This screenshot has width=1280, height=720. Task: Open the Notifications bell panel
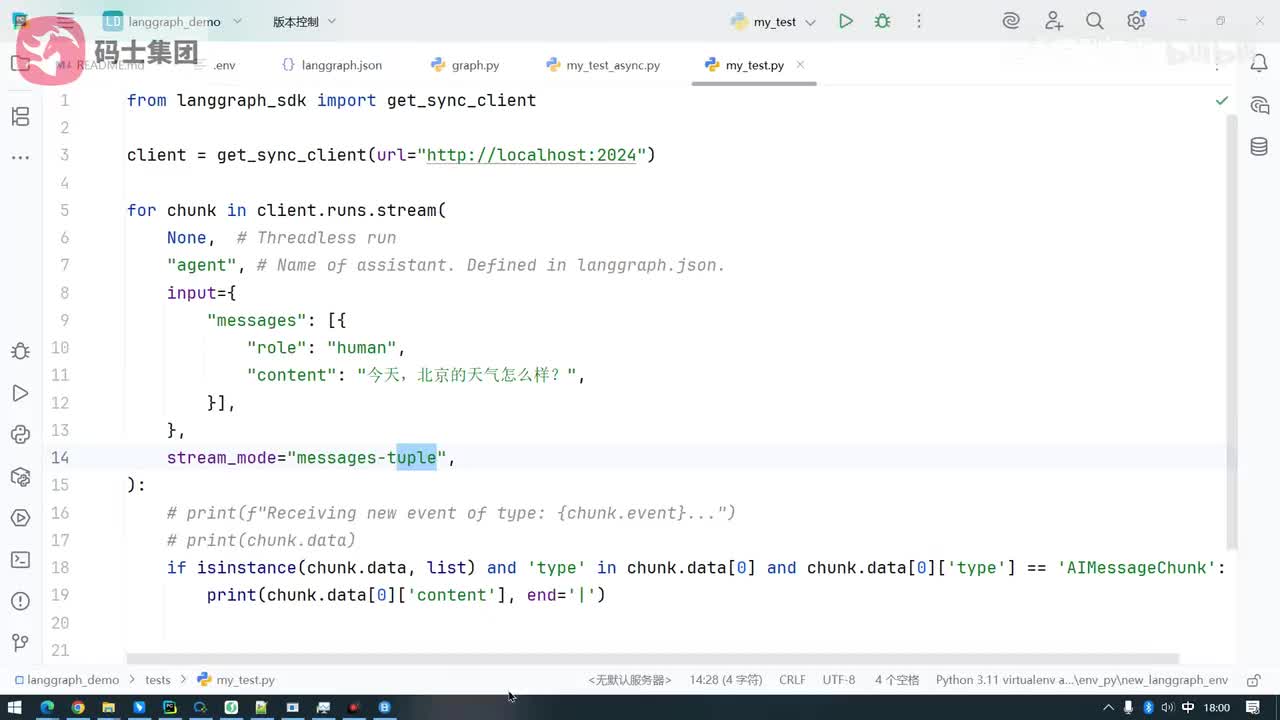pos(1259,64)
